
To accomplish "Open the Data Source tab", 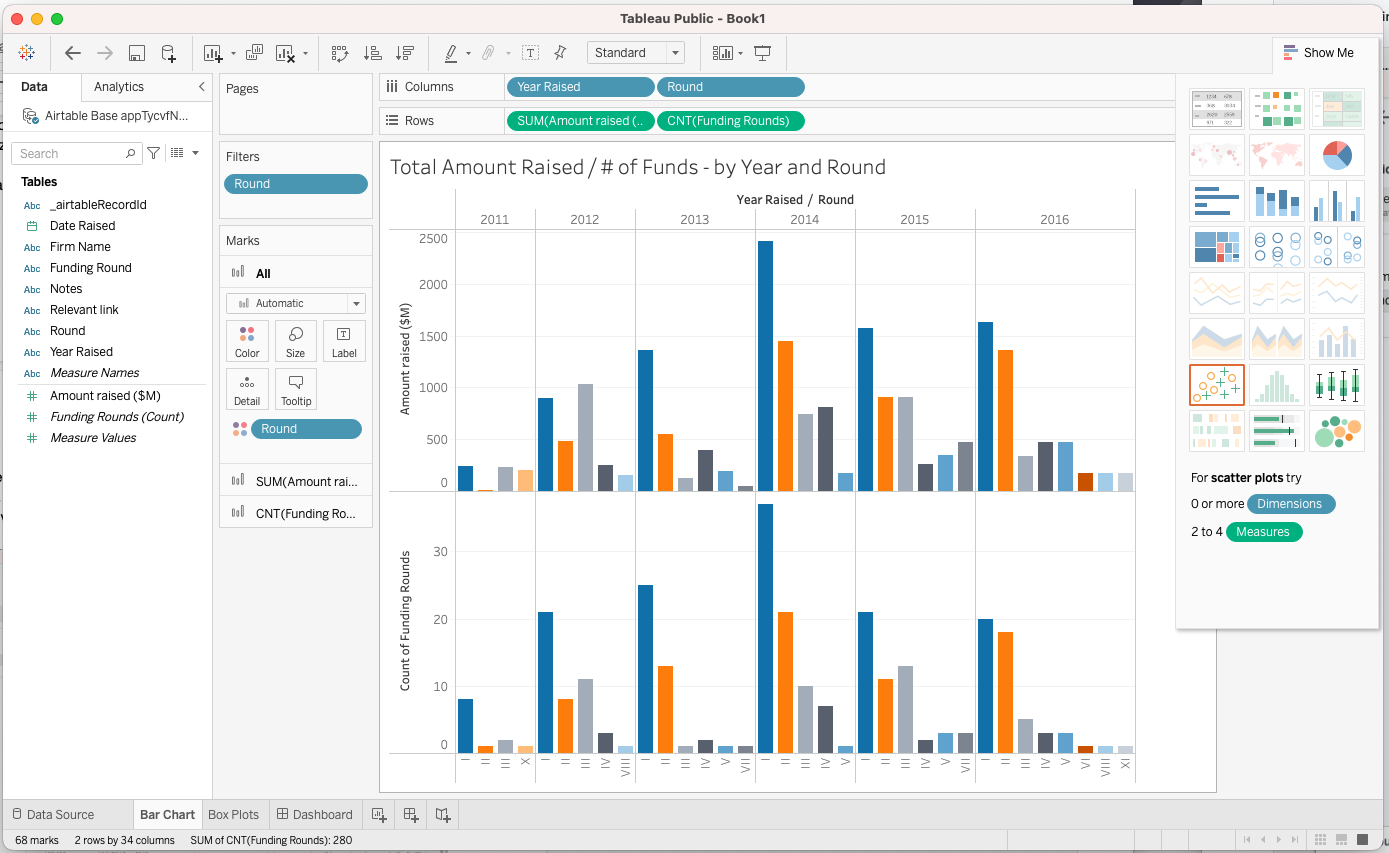I will click(53, 815).
